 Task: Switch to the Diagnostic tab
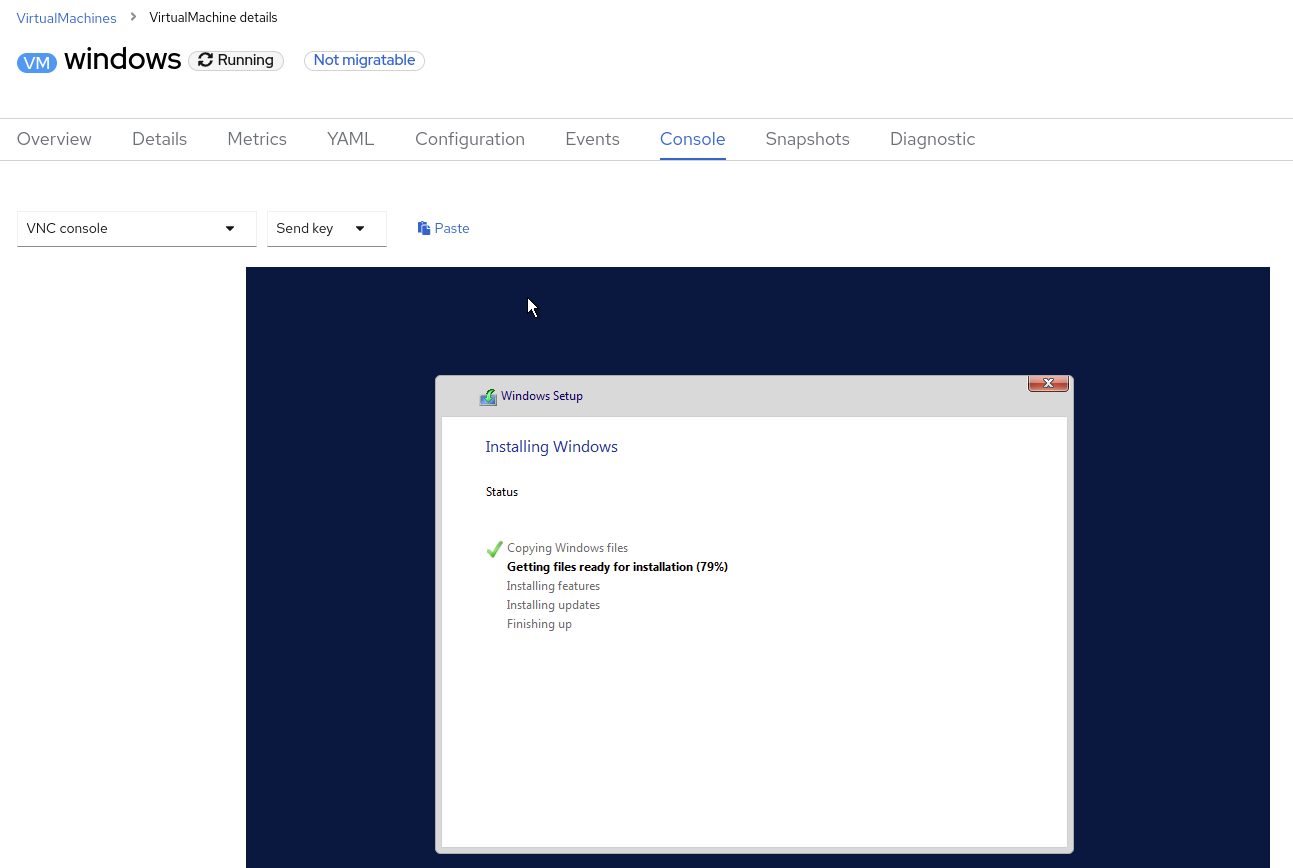(x=932, y=139)
